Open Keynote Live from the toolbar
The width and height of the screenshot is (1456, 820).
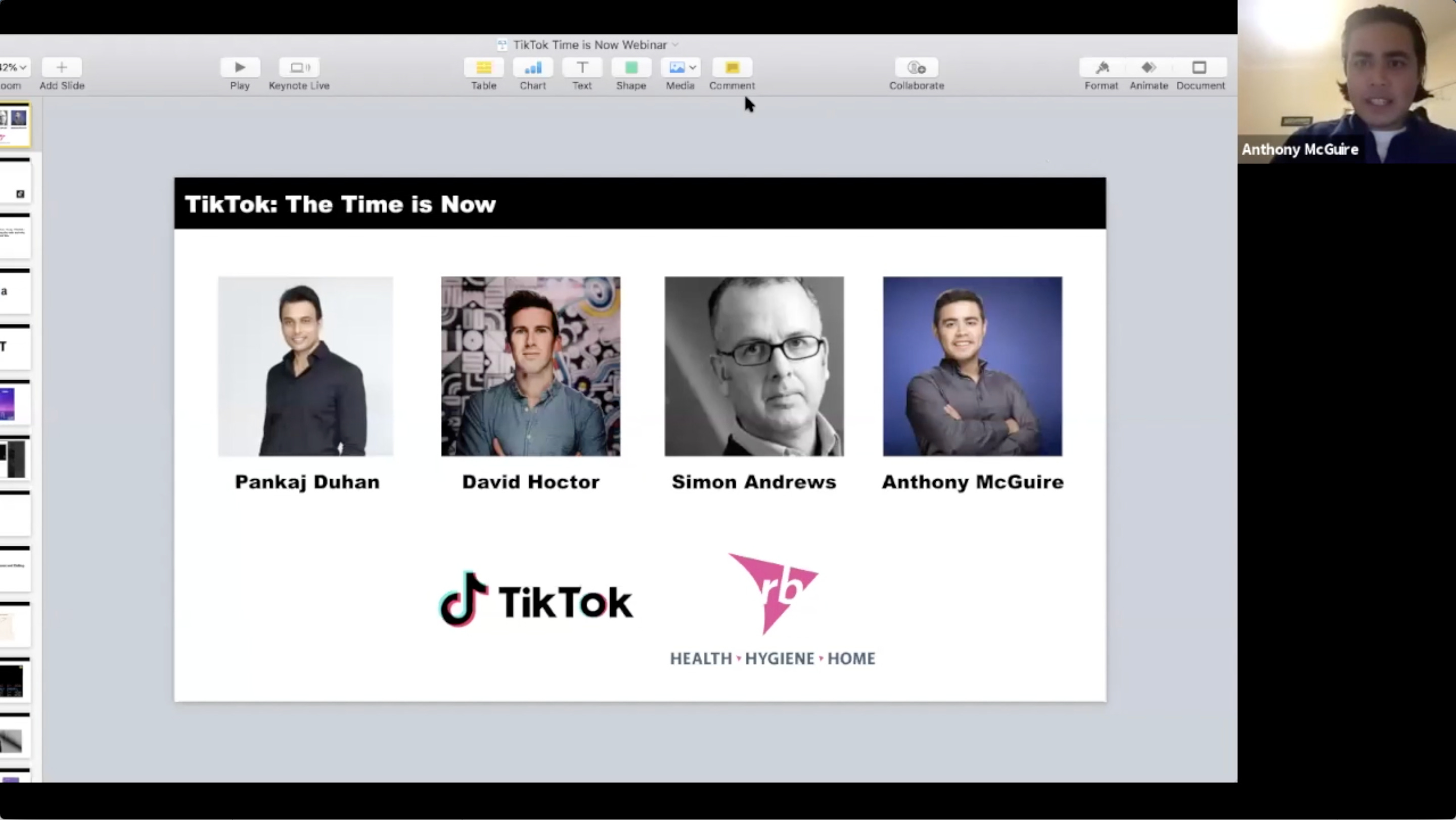click(299, 68)
